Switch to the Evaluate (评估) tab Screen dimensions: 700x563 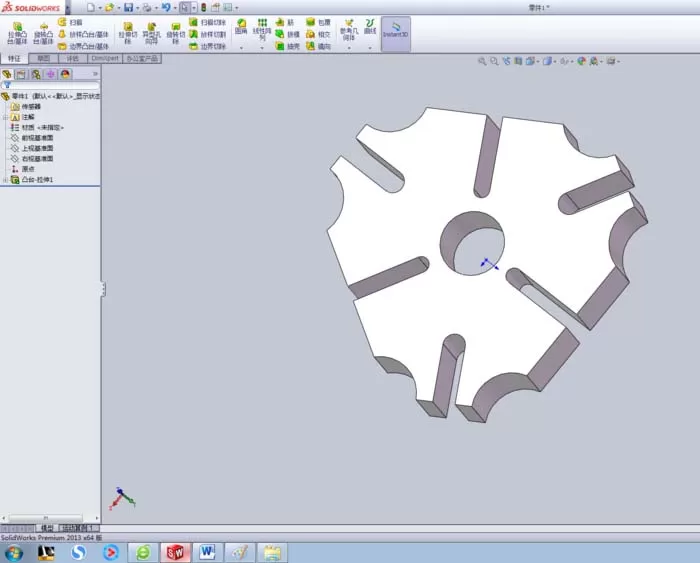72,58
